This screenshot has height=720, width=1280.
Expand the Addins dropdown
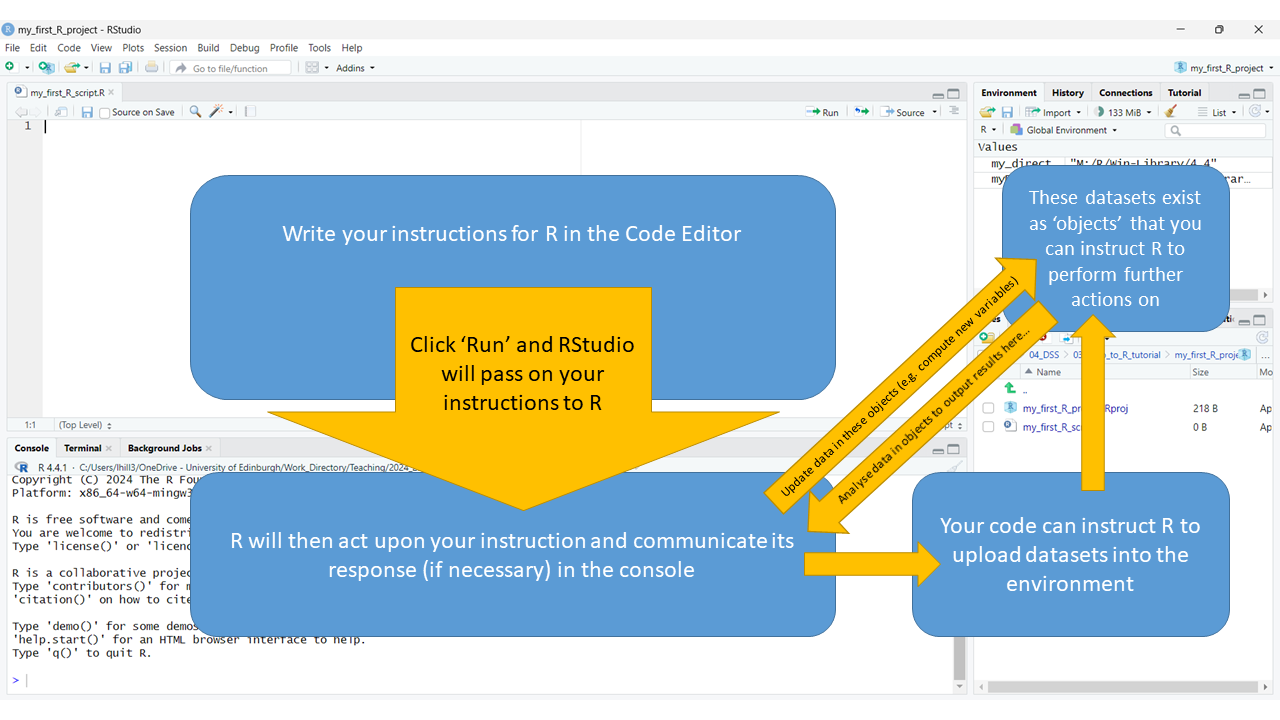pos(355,68)
